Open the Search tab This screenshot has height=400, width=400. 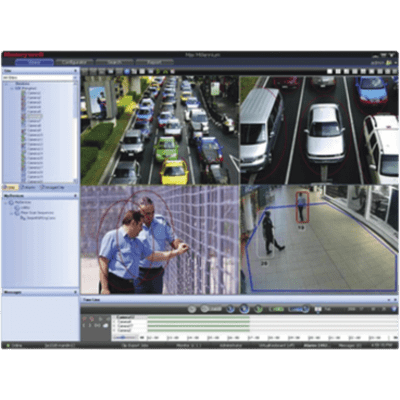(114, 62)
